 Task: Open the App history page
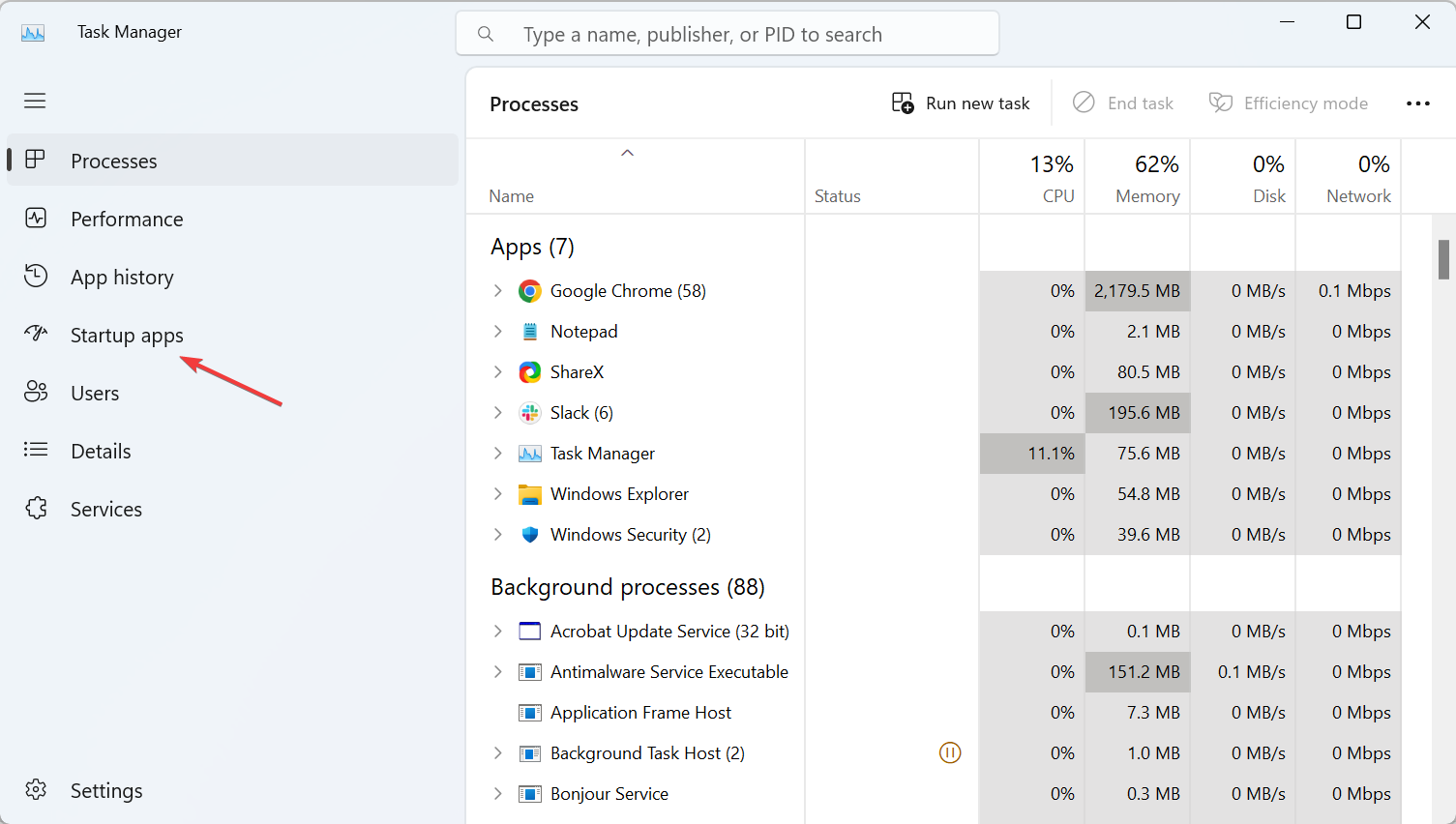click(x=232, y=277)
